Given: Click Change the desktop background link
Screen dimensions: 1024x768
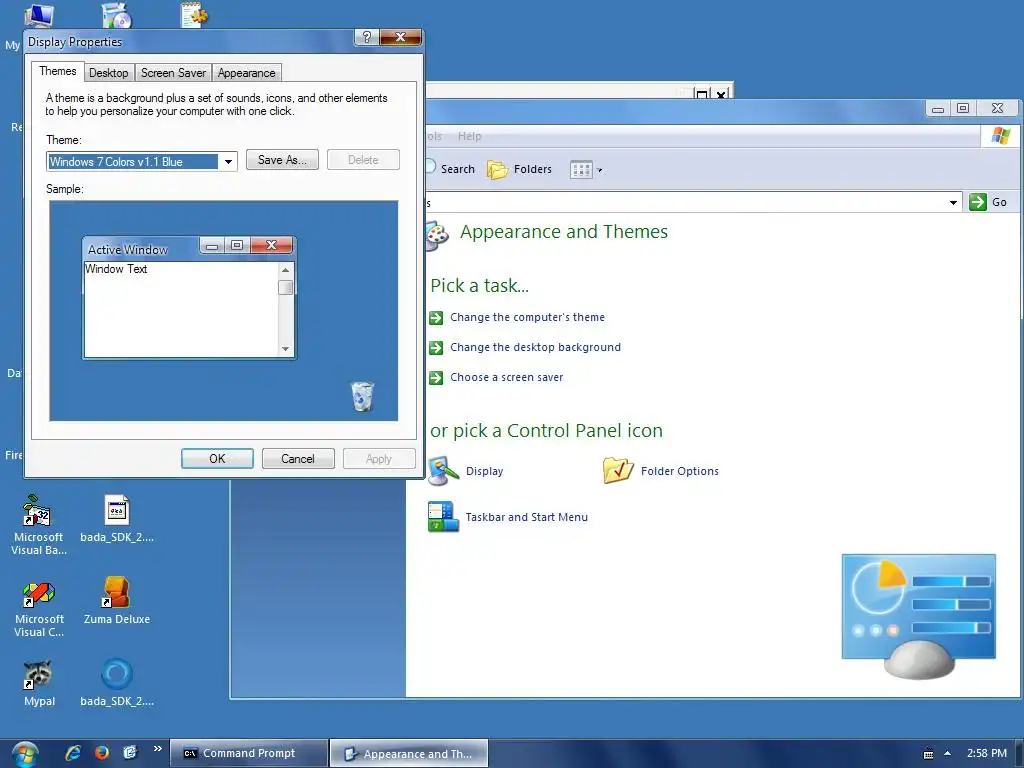Looking at the screenshot, I should (535, 347).
